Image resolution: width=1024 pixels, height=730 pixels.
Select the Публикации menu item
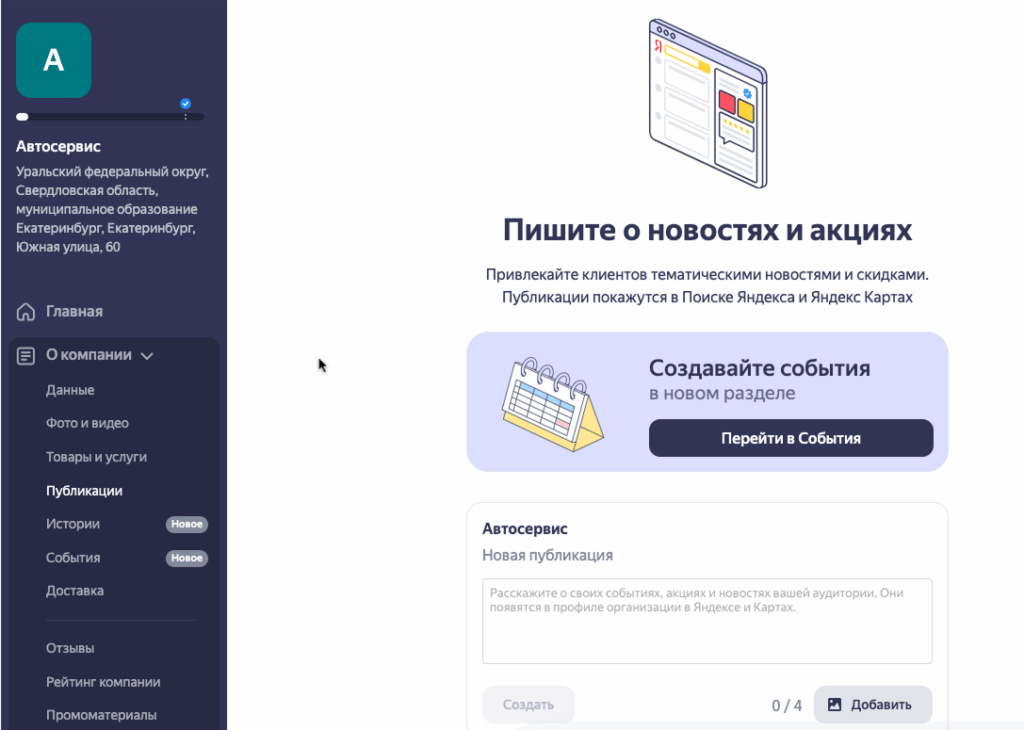(84, 490)
